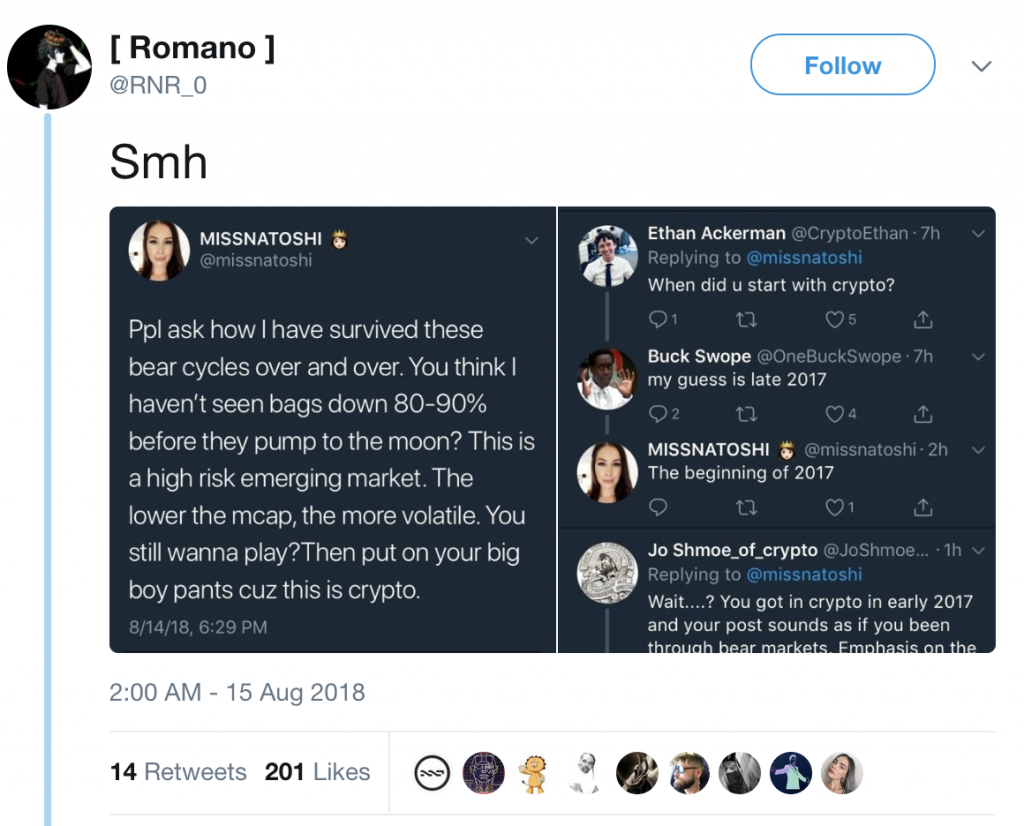This screenshot has height=826, width=1024.
Task: Open the tweet options chevron beside Follow
Action: click(x=981, y=67)
